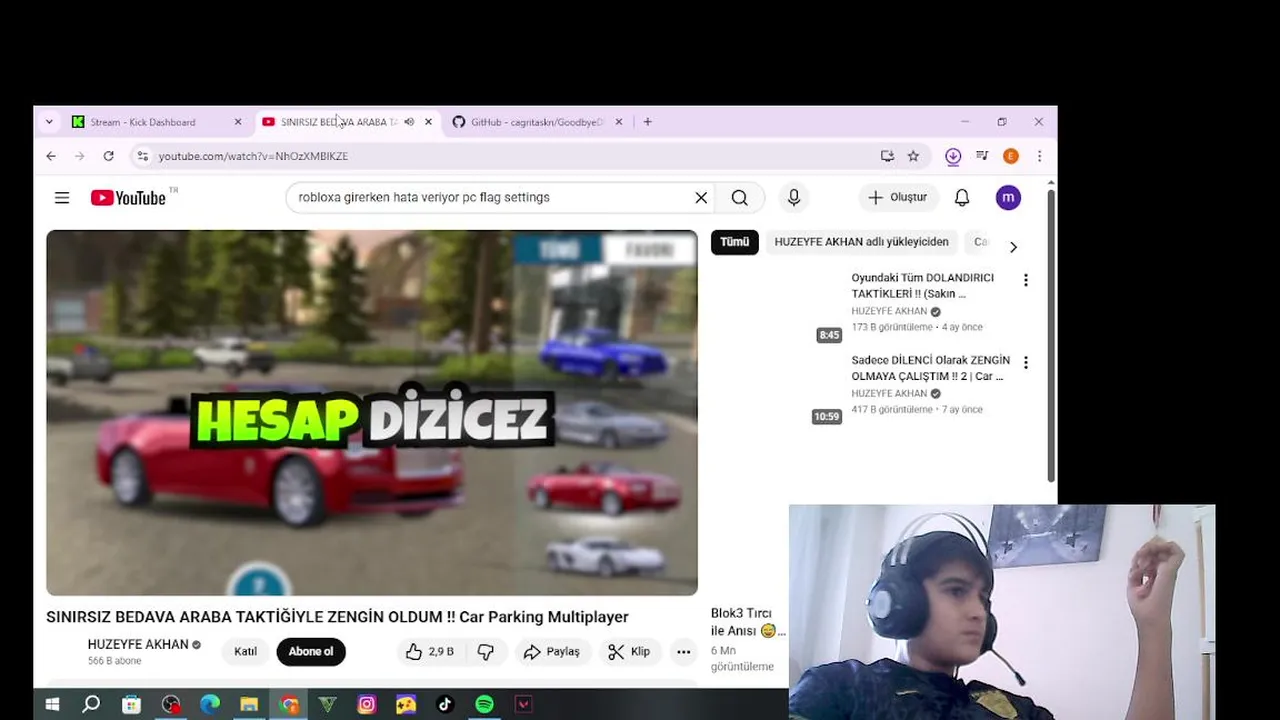Open 'Blok3 Tırcı ile Anısı' video
The height and width of the screenshot is (720, 1280).
point(746,622)
